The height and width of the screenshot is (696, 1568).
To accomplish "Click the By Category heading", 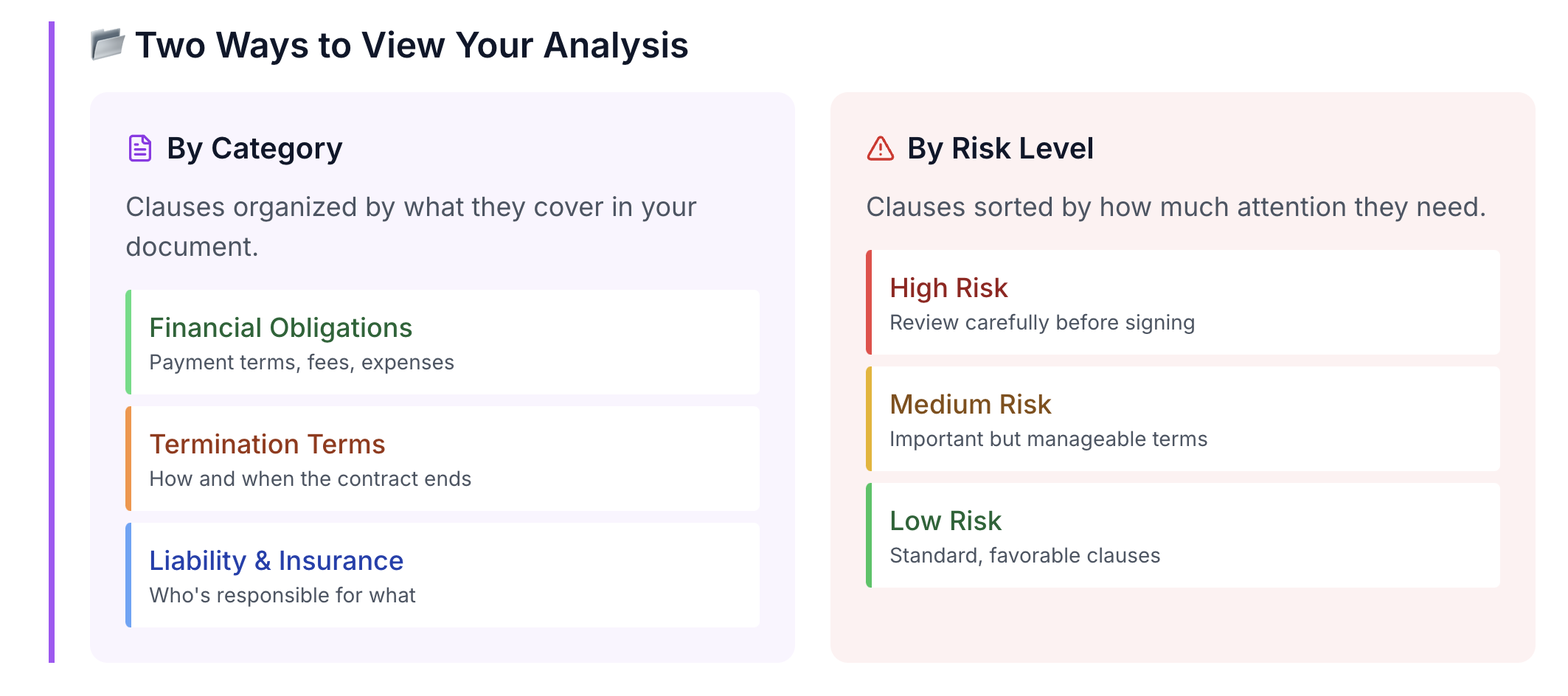I will 254,149.
